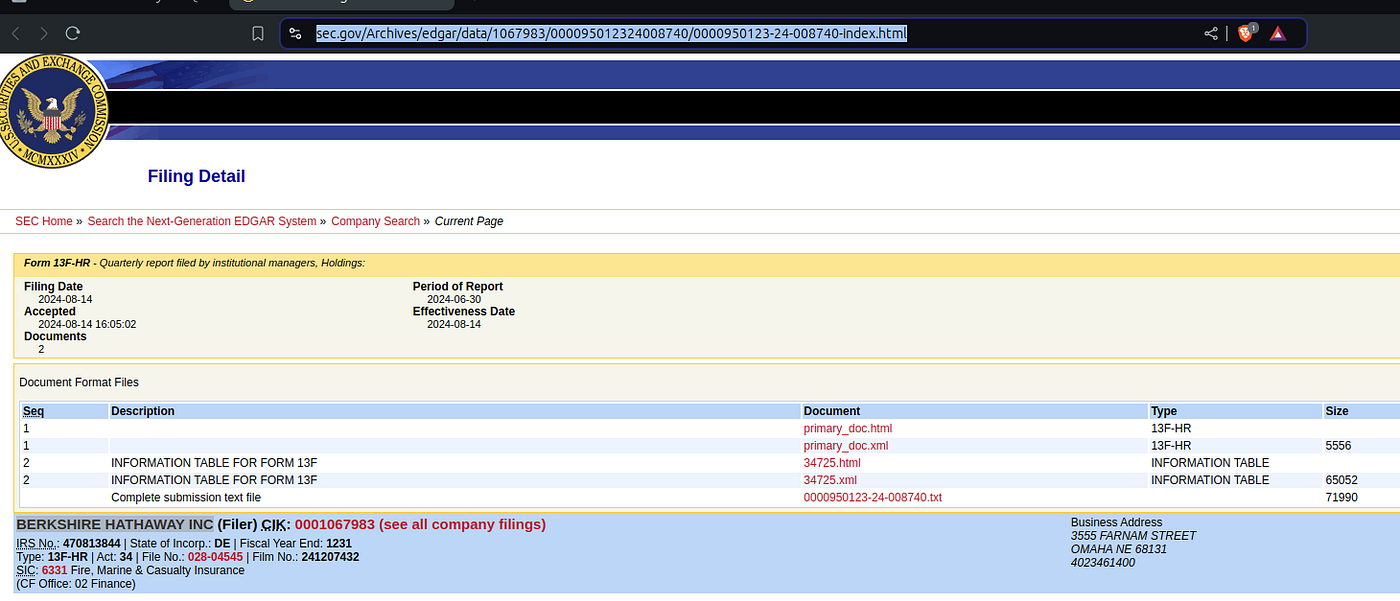Focus the sec.gov address bar URL
Viewport: 1400px width, 601px height.
point(611,33)
